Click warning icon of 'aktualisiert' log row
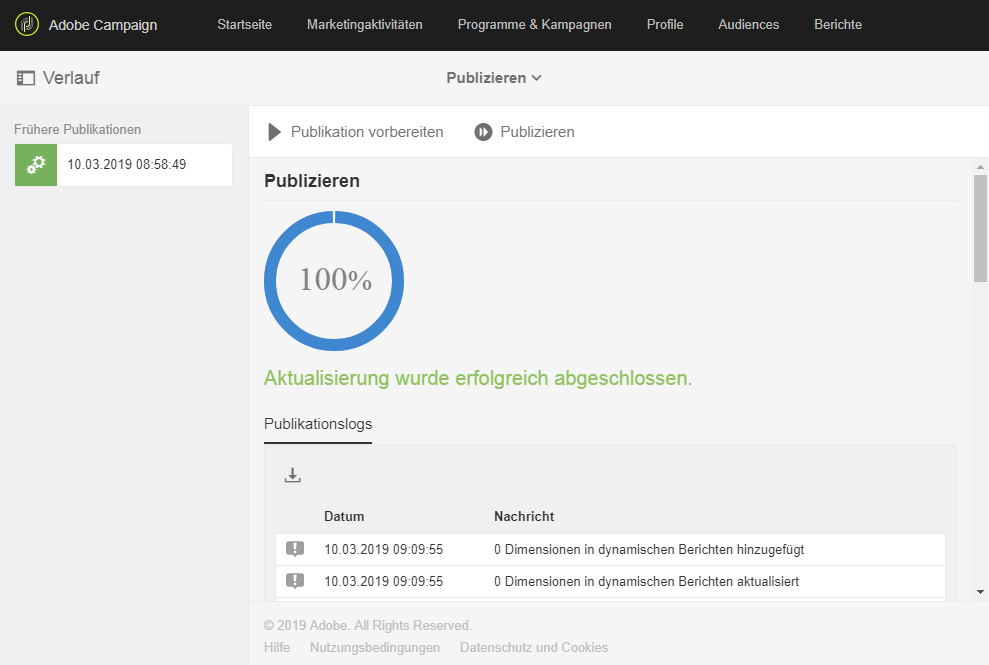 295,581
